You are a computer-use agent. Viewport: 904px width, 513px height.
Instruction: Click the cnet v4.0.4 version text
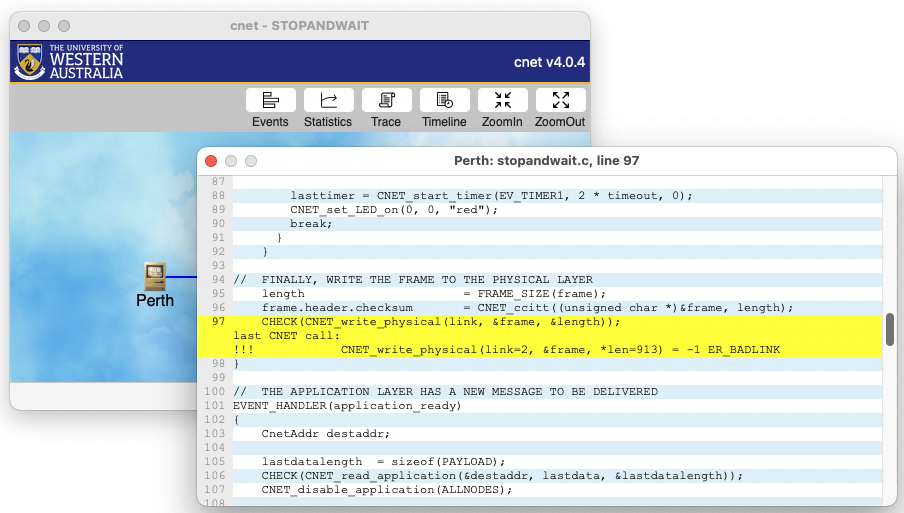tap(549, 62)
